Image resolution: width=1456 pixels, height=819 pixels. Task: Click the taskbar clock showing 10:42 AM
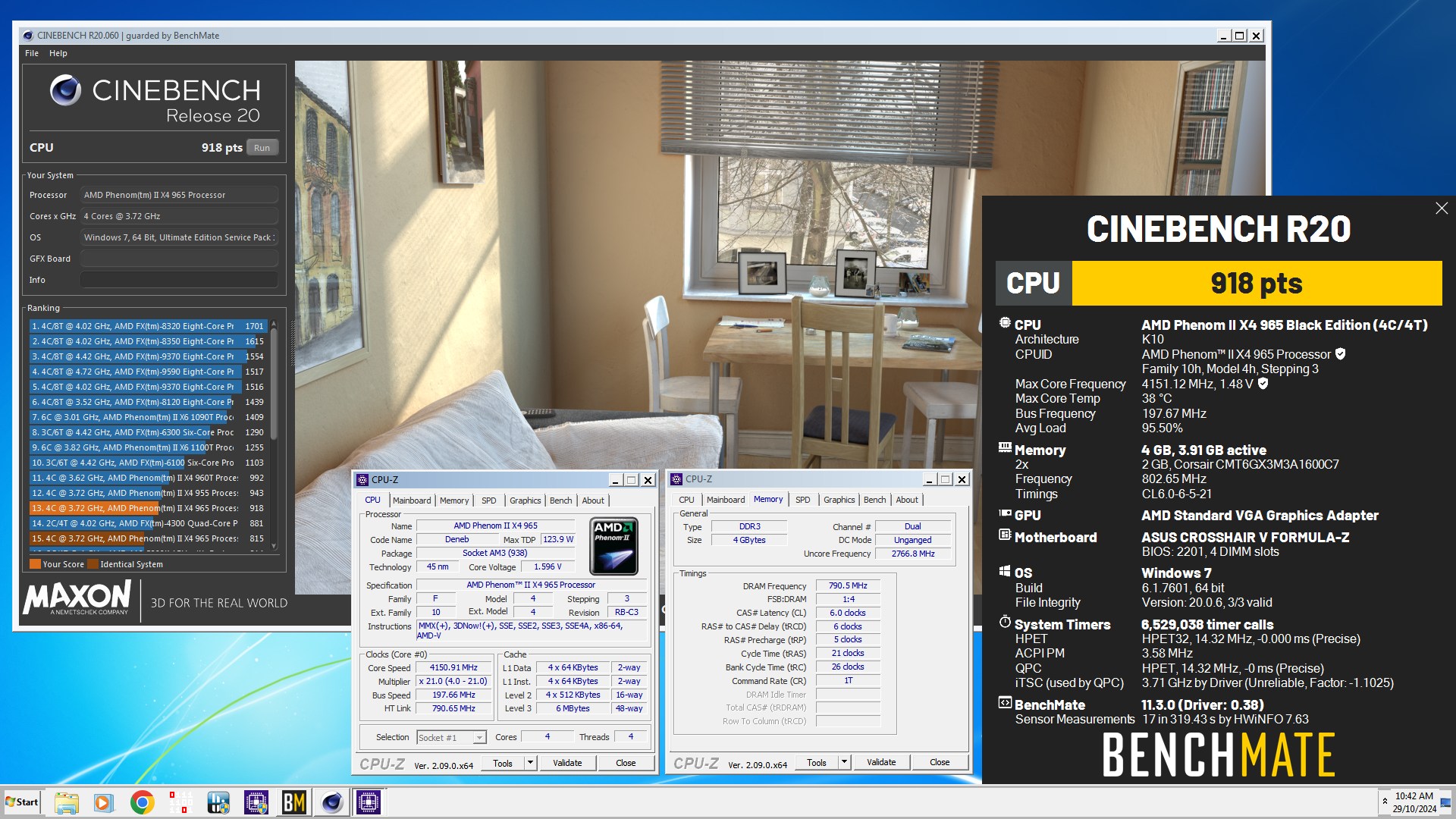(1414, 802)
